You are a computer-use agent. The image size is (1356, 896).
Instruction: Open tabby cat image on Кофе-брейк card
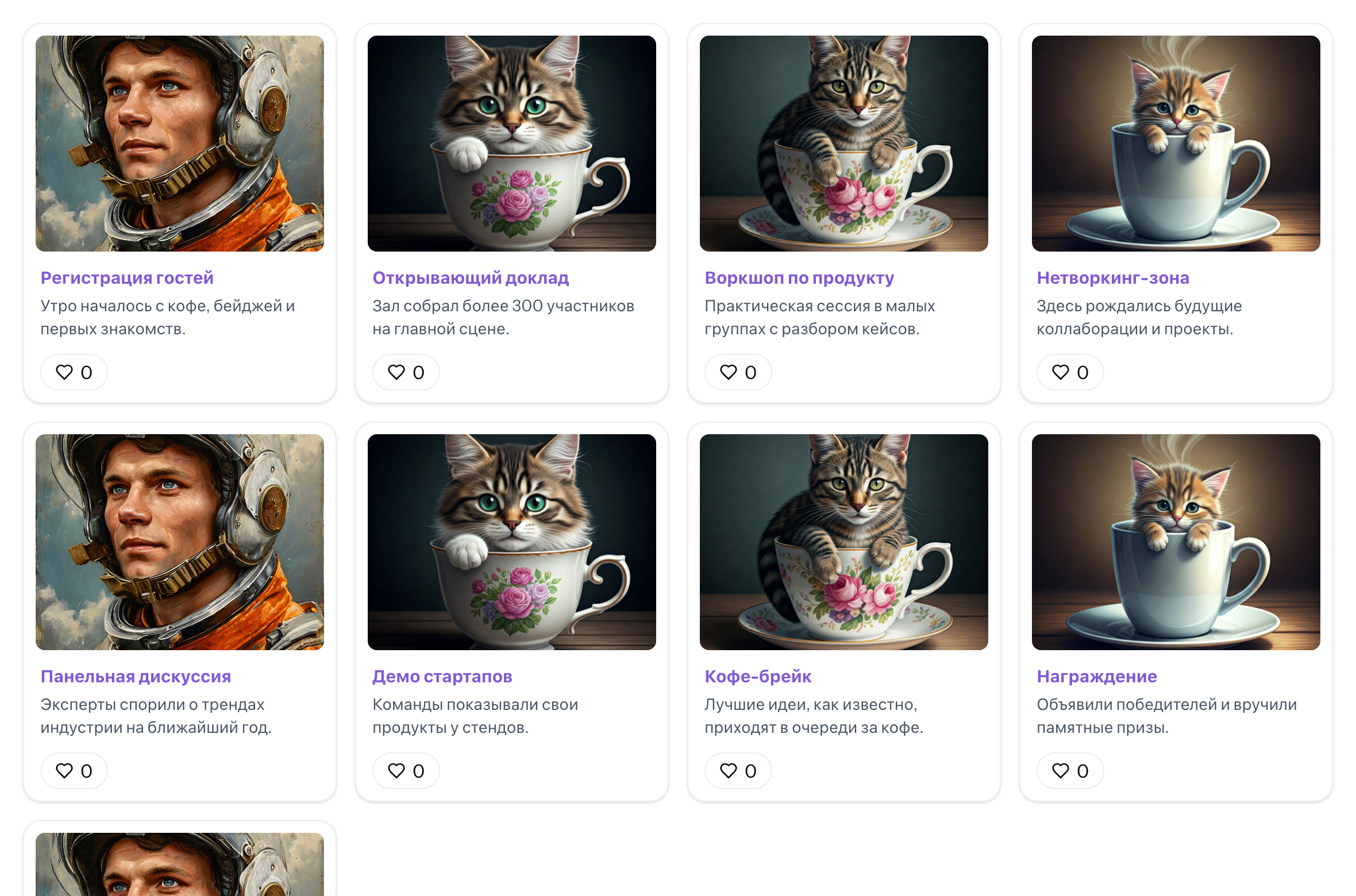(844, 542)
